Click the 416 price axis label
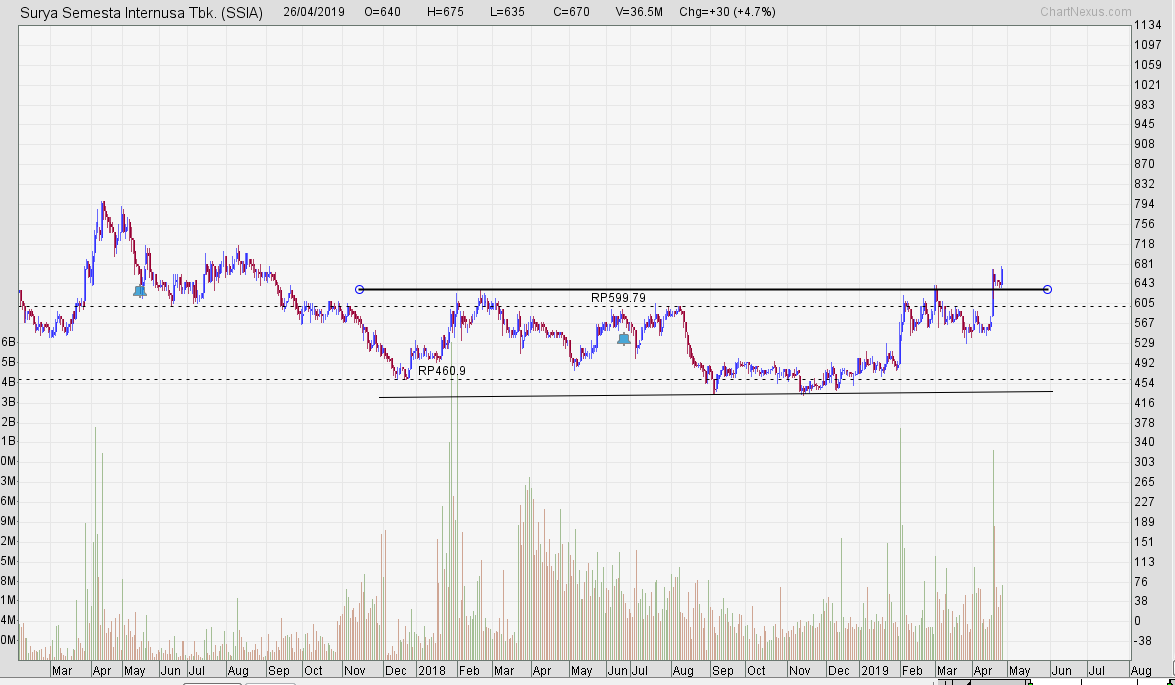Screen dimensions: 1175x685 pos(1144,402)
